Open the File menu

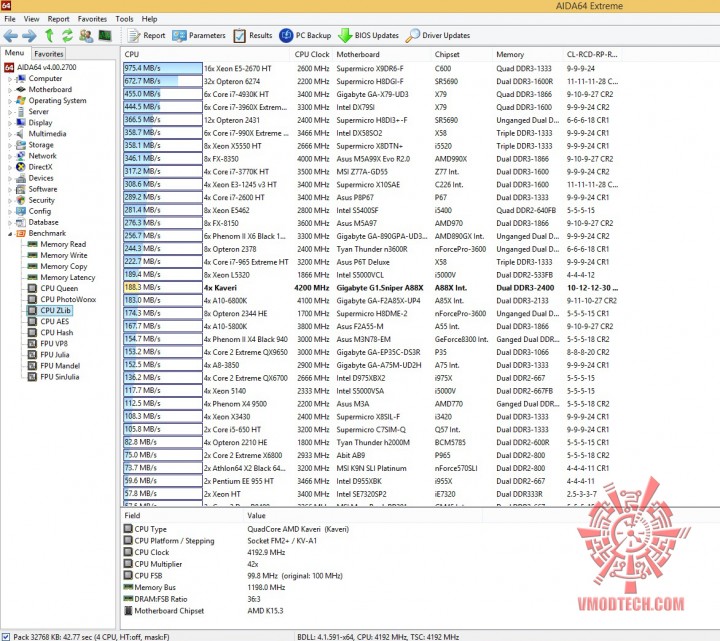tap(10, 19)
